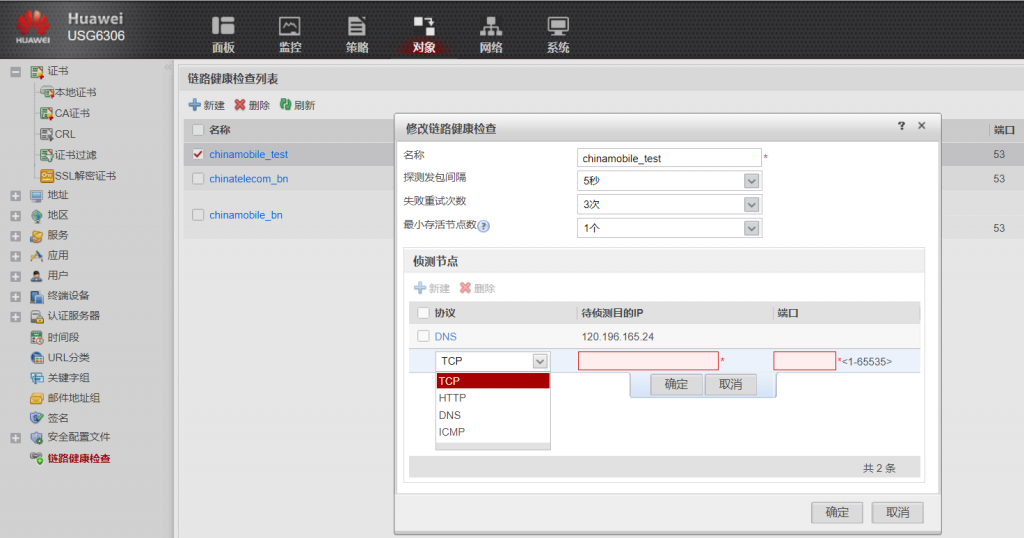Open the 网络 network icon
This screenshot has width=1024, height=538.
click(490, 27)
